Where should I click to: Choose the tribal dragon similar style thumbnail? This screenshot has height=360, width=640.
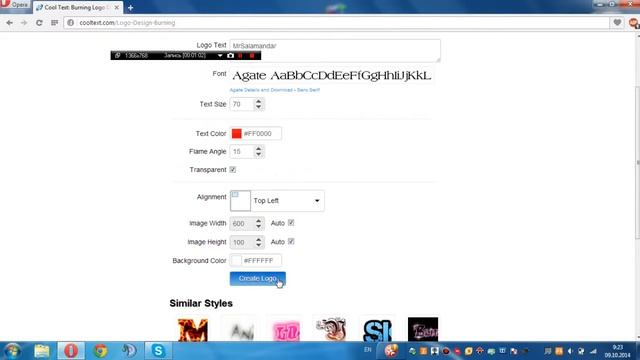tap(331, 329)
